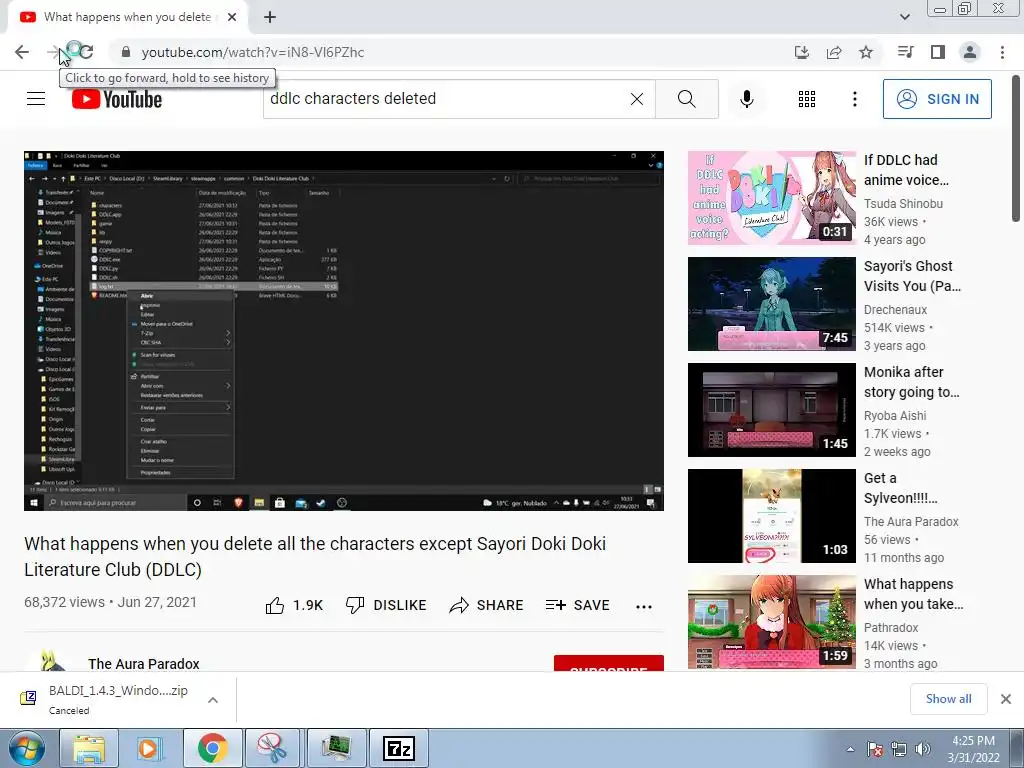The height and width of the screenshot is (768, 1024).
Task: Close the YouTube browser tab
Action: [232, 18]
